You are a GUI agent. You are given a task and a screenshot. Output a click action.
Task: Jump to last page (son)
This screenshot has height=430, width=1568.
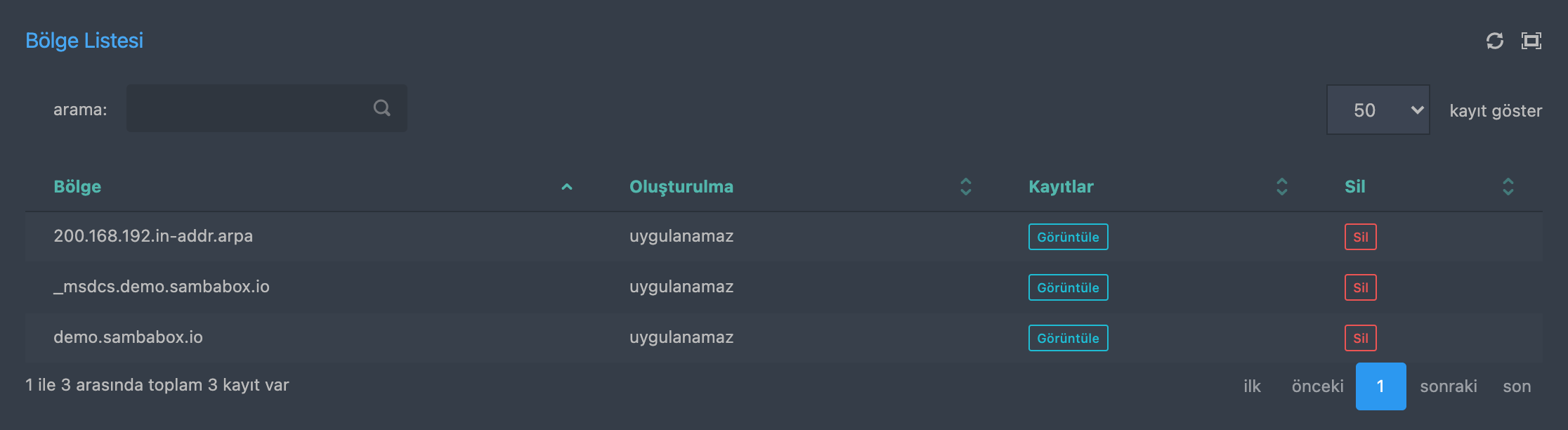(x=1517, y=386)
